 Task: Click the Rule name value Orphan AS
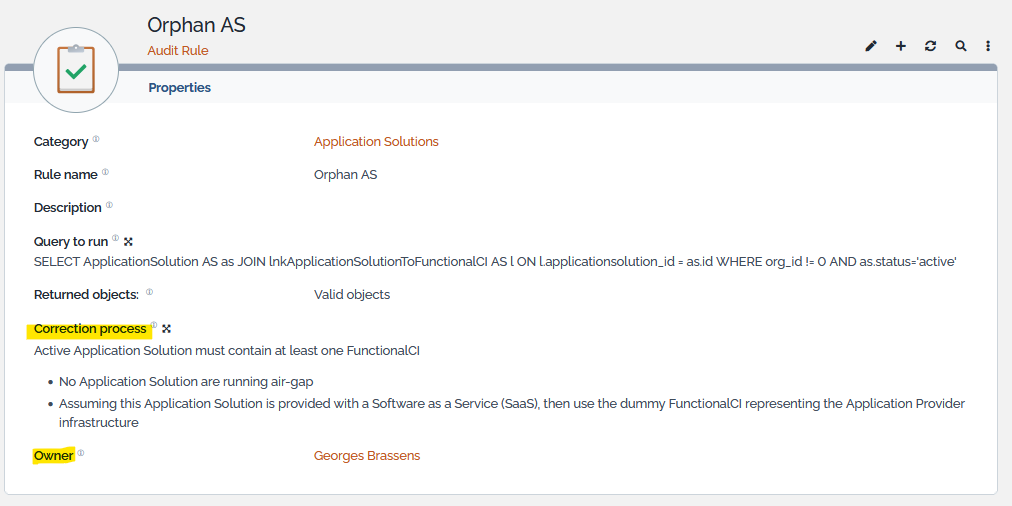point(345,175)
